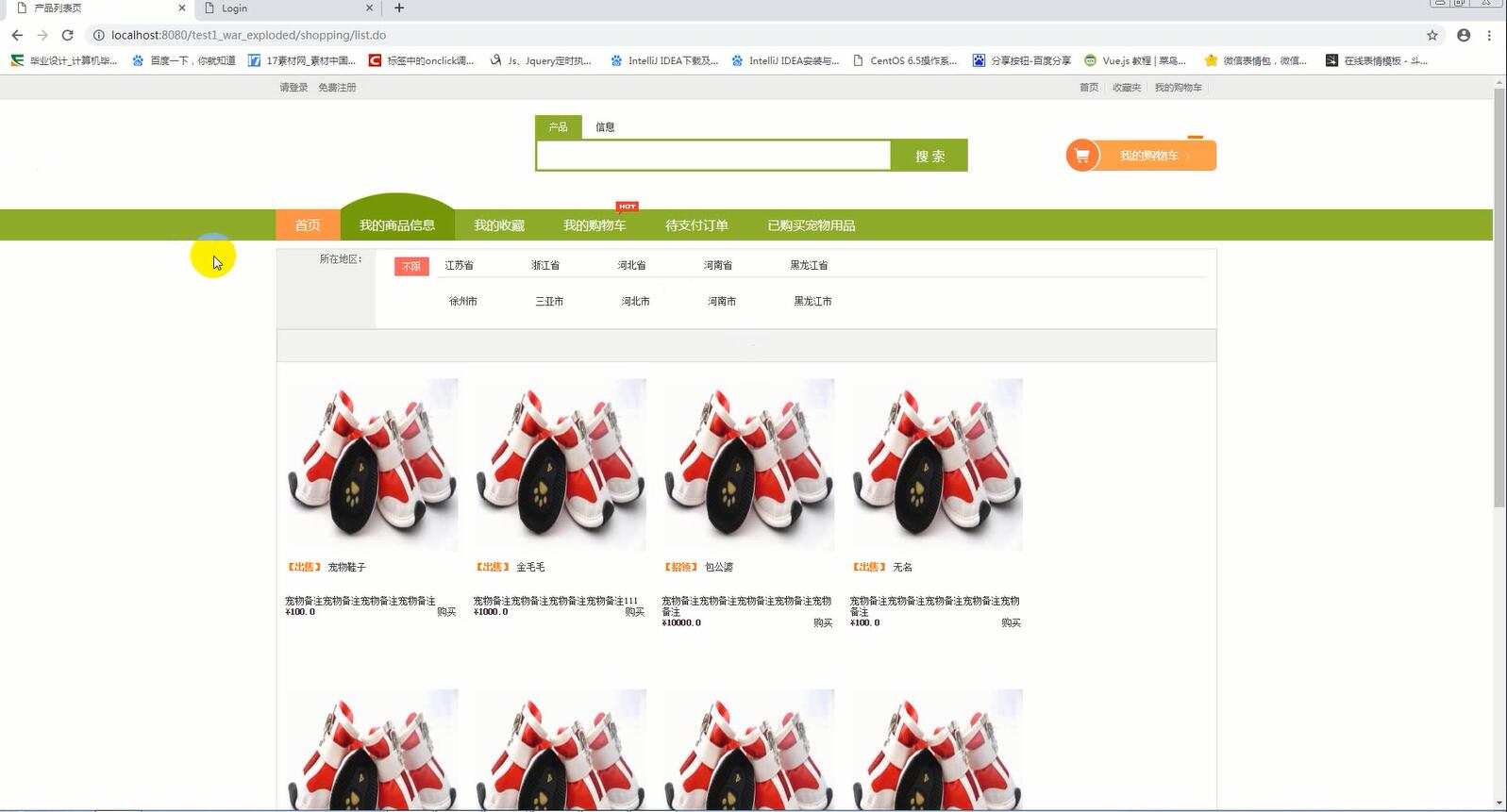
Task: Select the 产品 search tab
Action: tap(559, 127)
